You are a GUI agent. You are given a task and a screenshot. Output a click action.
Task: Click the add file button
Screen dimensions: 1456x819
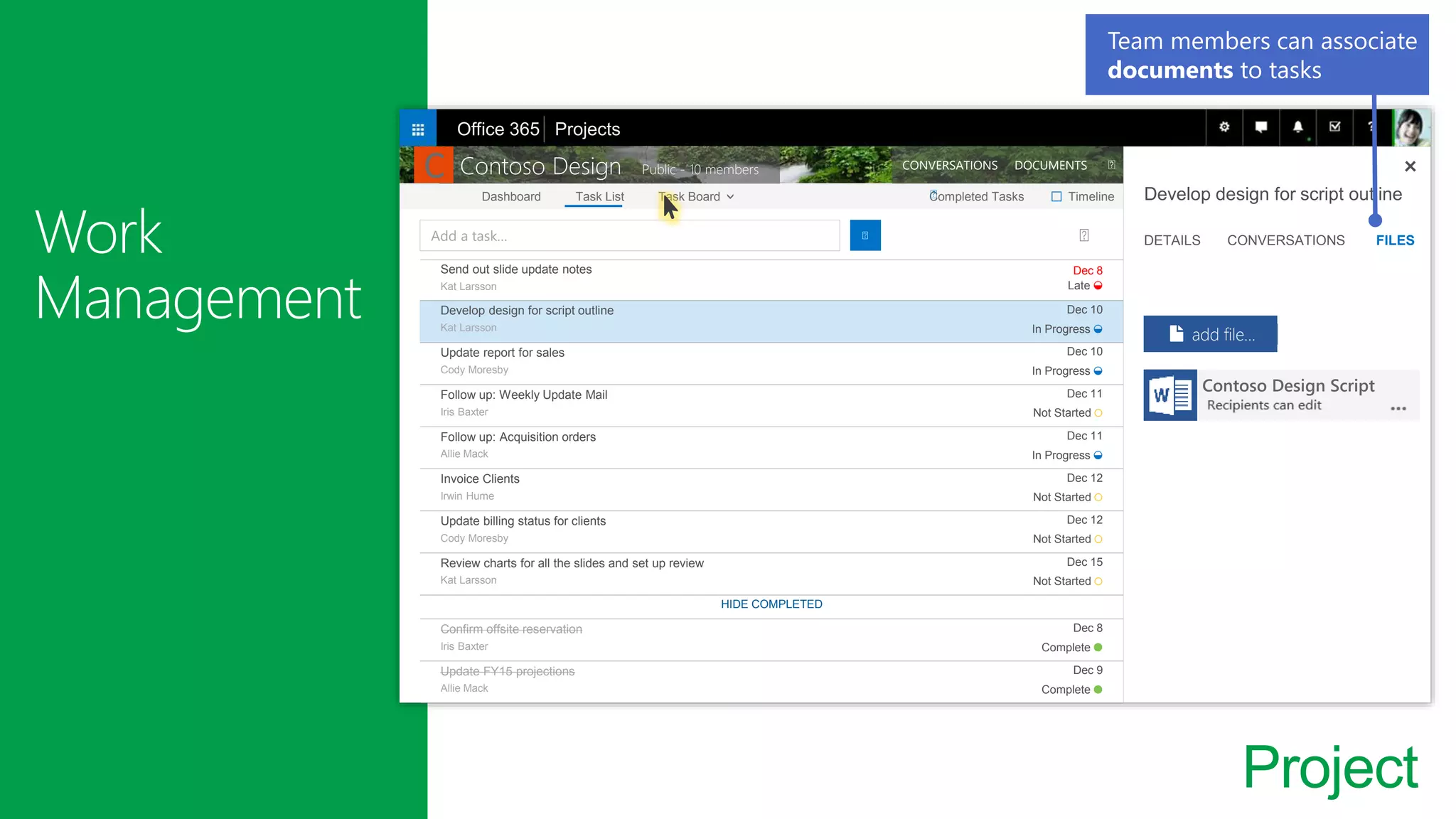coord(1210,334)
